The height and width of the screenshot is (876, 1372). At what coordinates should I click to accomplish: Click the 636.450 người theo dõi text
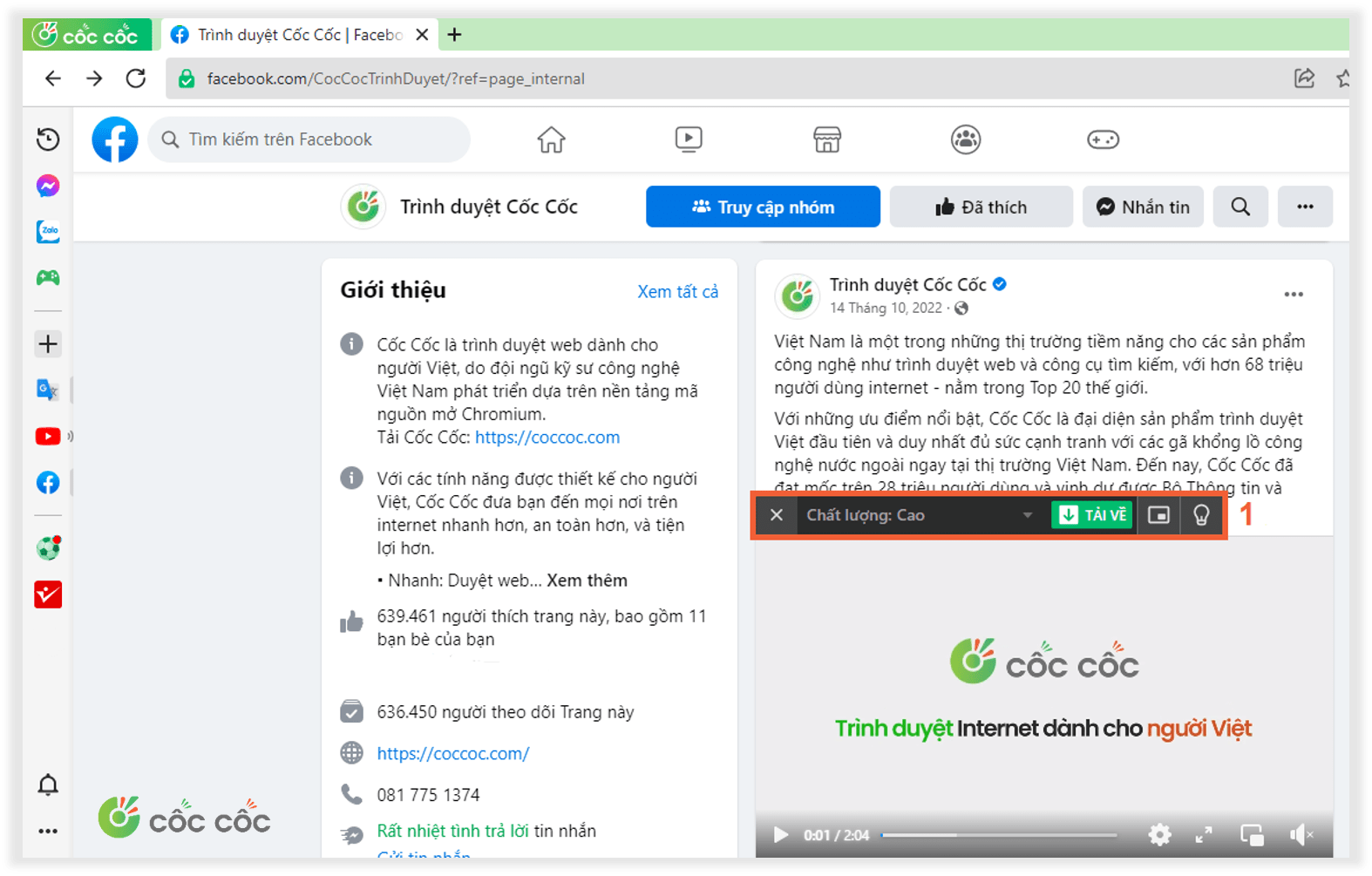pyautogui.click(x=506, y=712)
